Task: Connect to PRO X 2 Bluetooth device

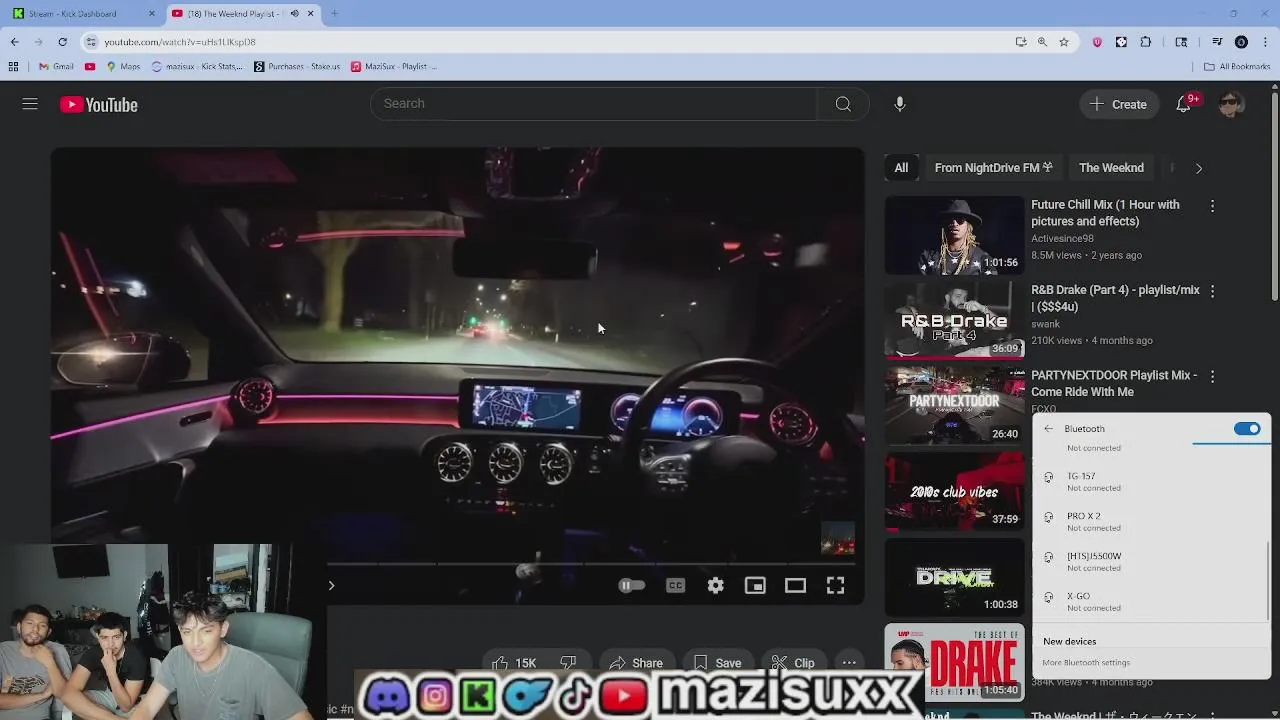Action: pos(1150,522)
